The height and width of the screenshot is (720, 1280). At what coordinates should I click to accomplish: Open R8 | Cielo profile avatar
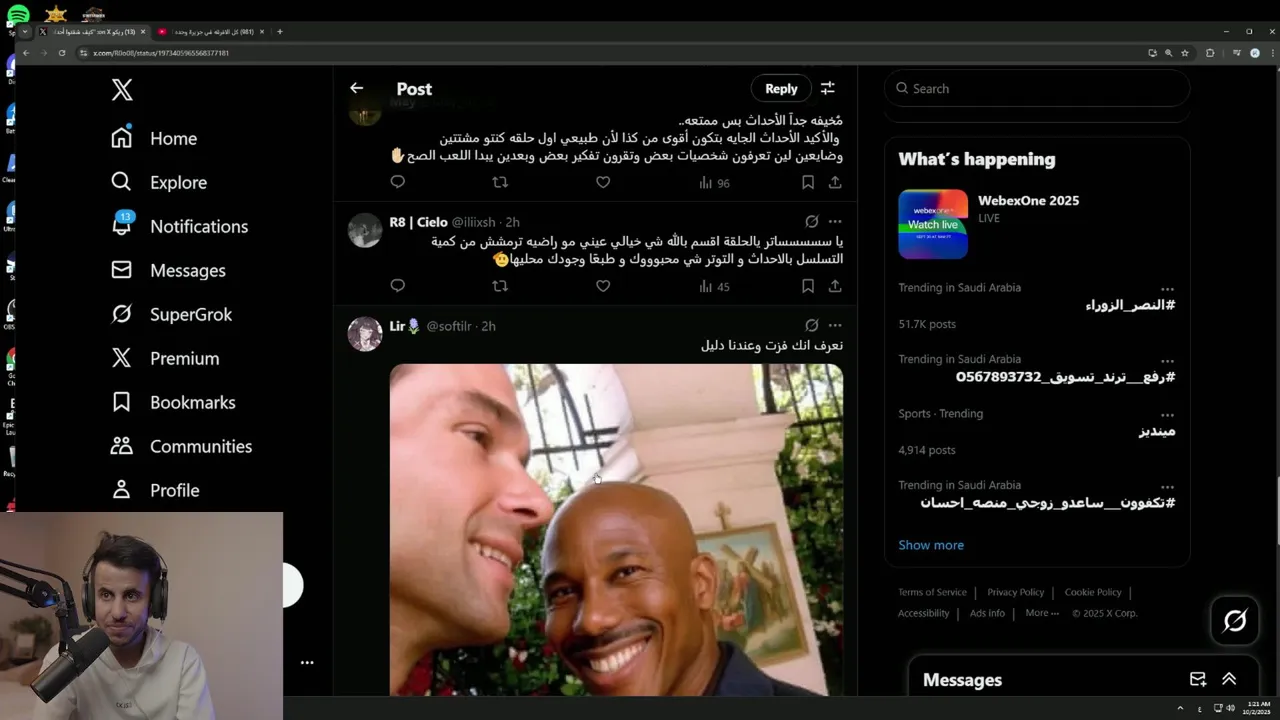point(365,230)
